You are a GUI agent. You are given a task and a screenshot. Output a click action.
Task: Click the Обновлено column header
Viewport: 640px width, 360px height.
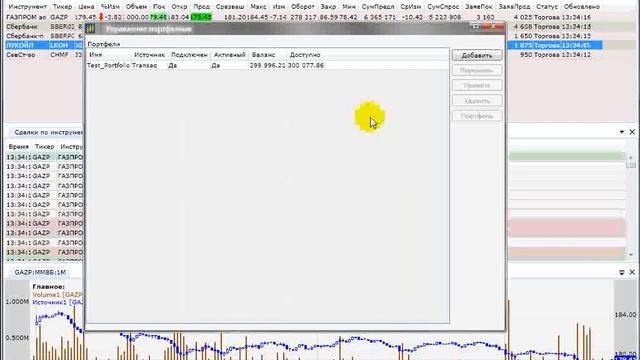(x=582, y=7)
